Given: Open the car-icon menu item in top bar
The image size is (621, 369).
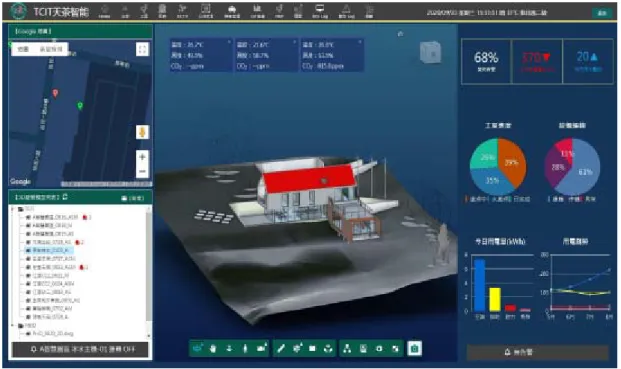Looking at the screenshot, I should tap(232, 11).
